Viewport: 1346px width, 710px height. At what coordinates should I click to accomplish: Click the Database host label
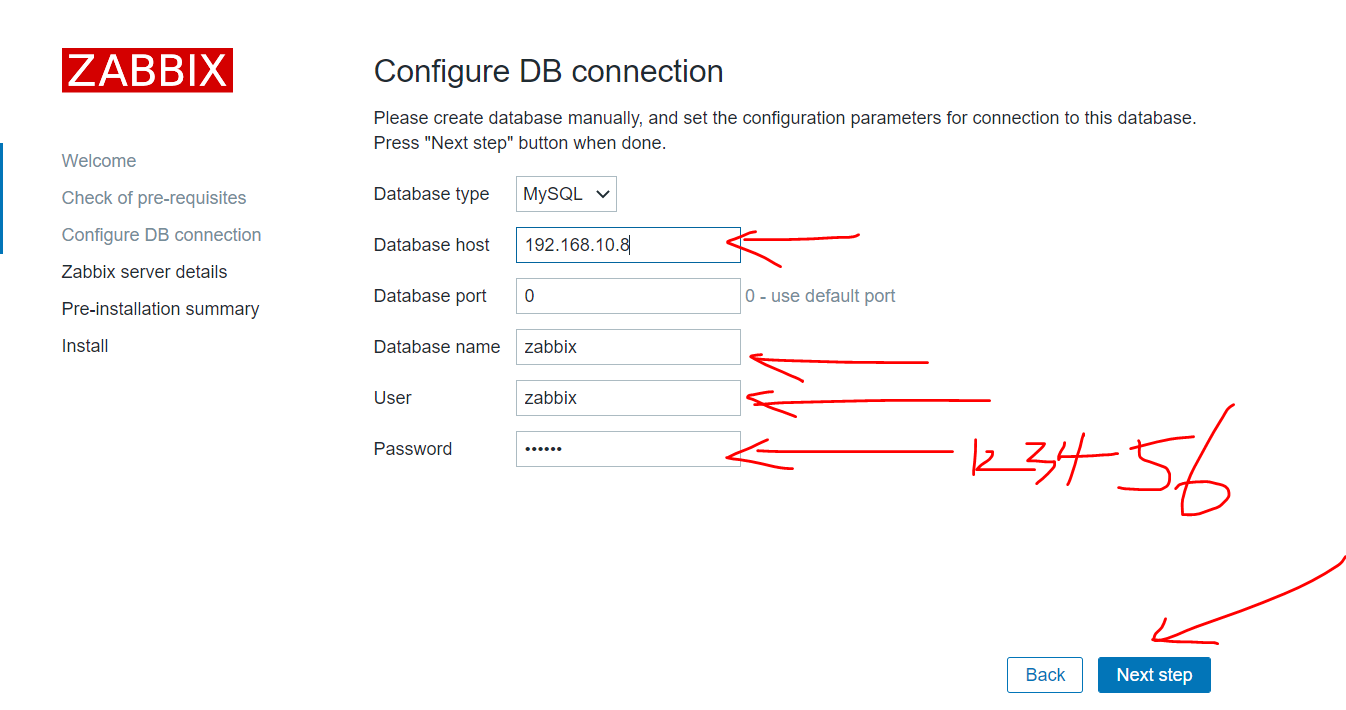tap(431, 245)
